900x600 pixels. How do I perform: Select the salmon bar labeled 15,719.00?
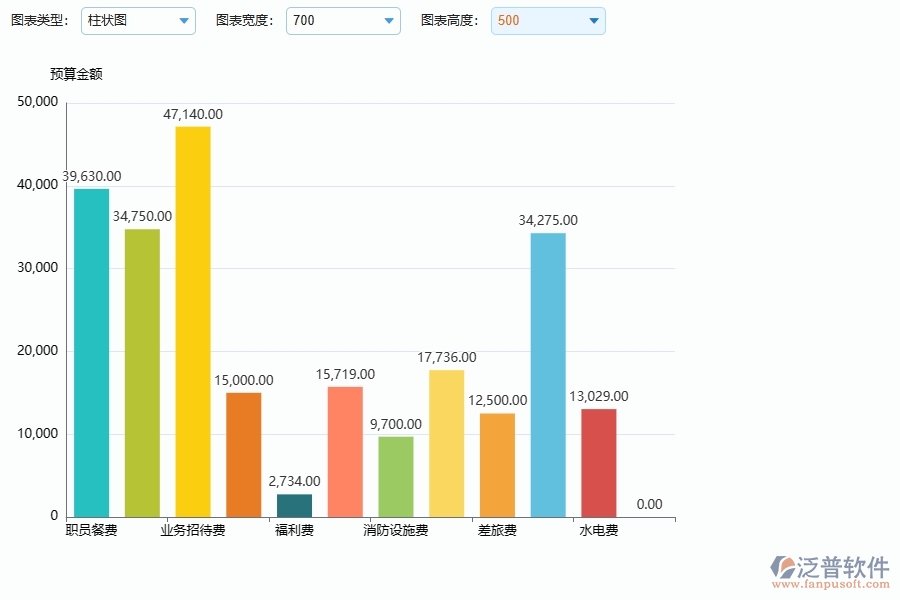(344, 450)
